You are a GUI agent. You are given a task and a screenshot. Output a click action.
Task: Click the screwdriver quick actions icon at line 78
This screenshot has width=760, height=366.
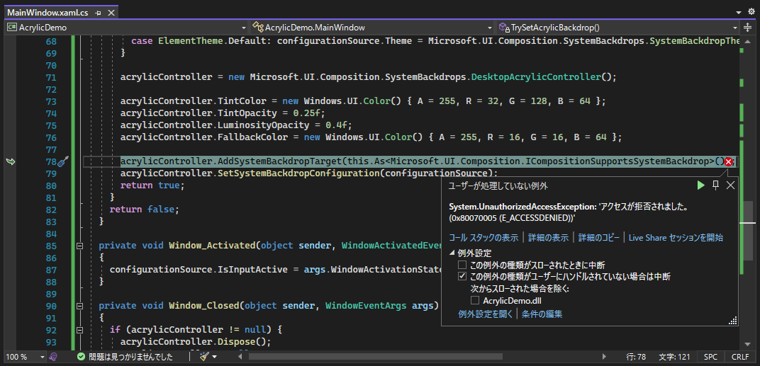coord(63,162)
